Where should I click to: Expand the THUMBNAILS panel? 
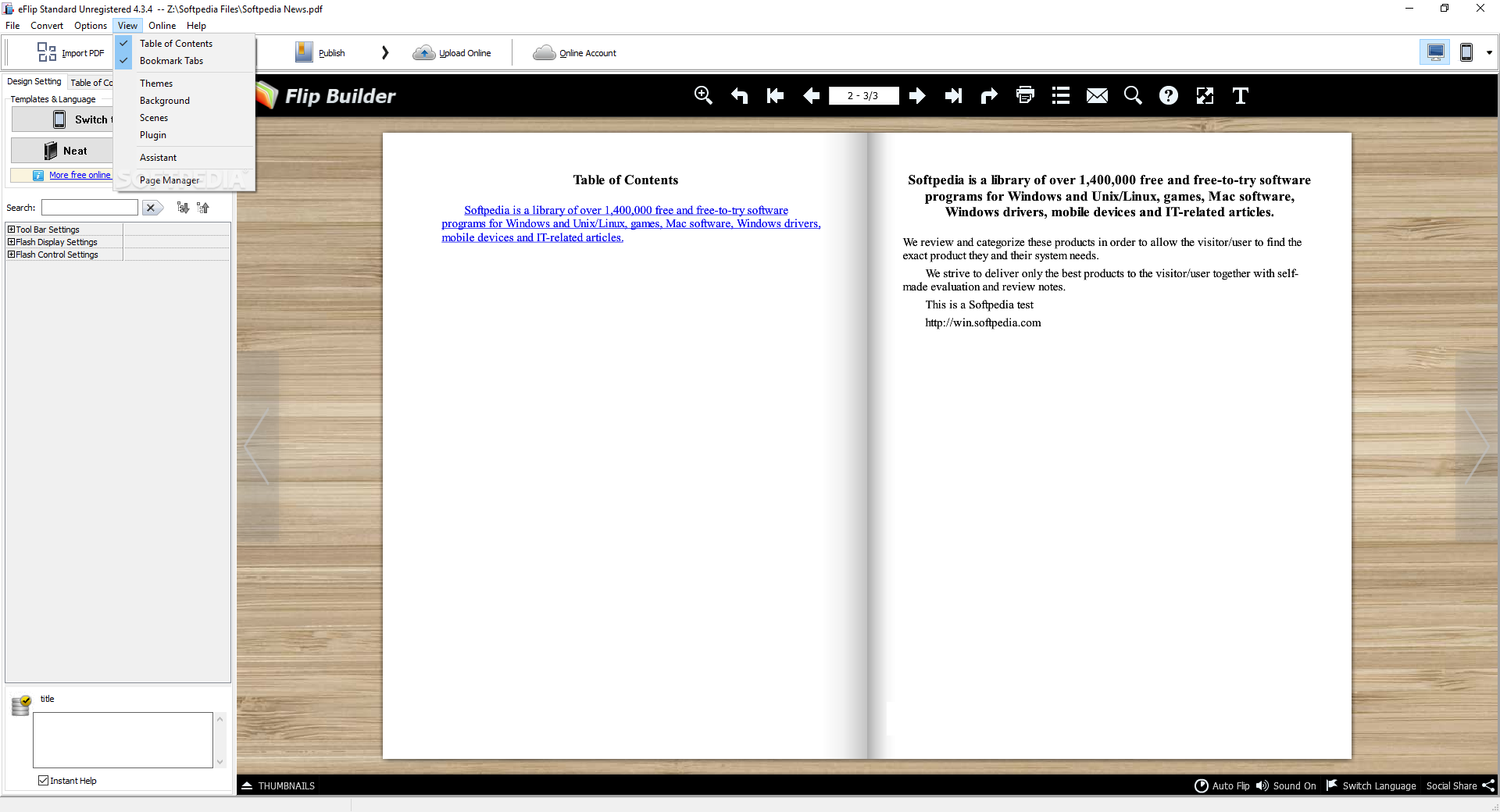(278, 785)
